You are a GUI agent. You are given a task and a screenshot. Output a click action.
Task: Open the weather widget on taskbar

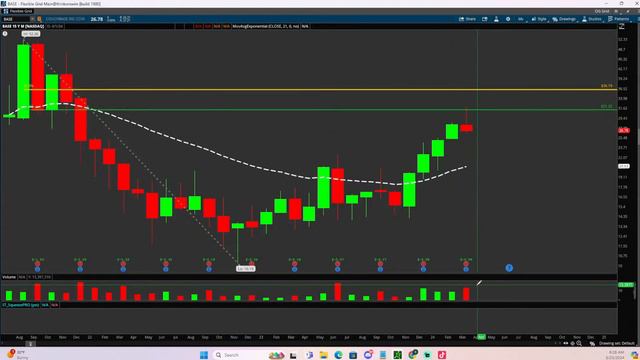point(17,354)
